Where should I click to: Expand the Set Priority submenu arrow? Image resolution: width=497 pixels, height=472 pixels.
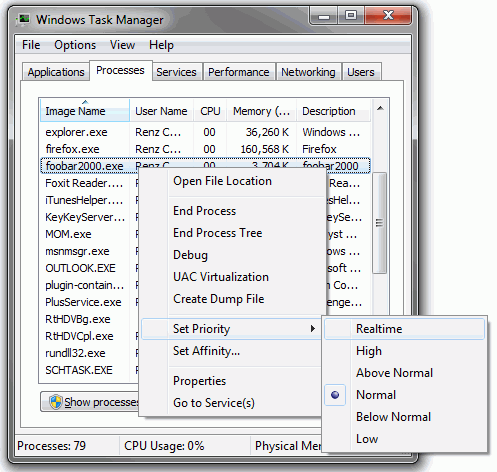coord(312,329)
